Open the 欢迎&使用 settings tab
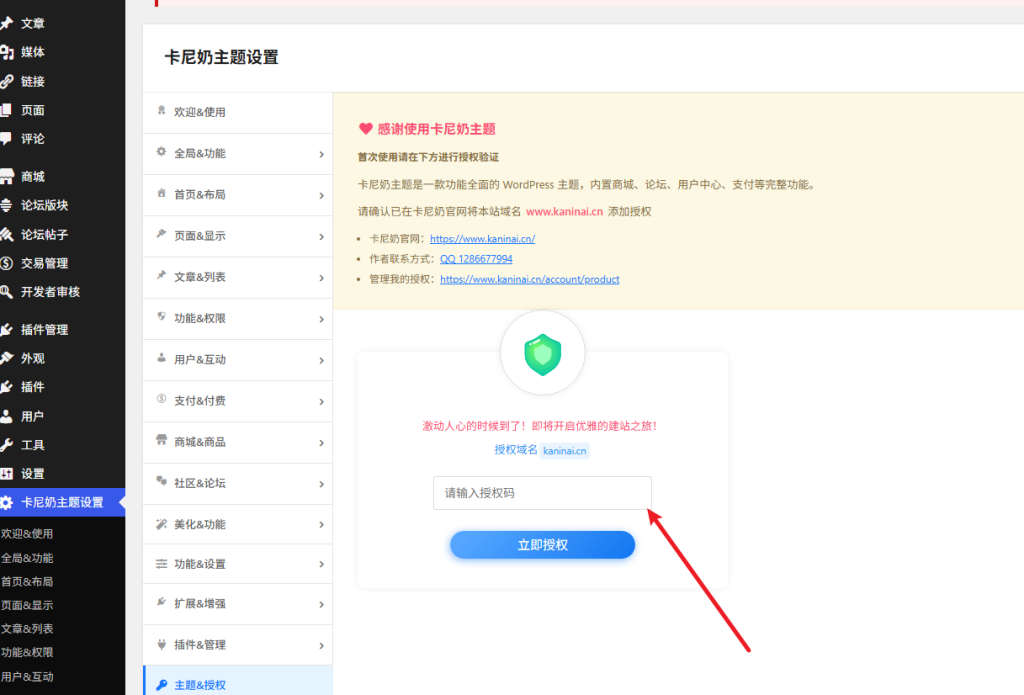This screenshot has height=695, width=1024. pyautogui.click(x=238, y=112)
